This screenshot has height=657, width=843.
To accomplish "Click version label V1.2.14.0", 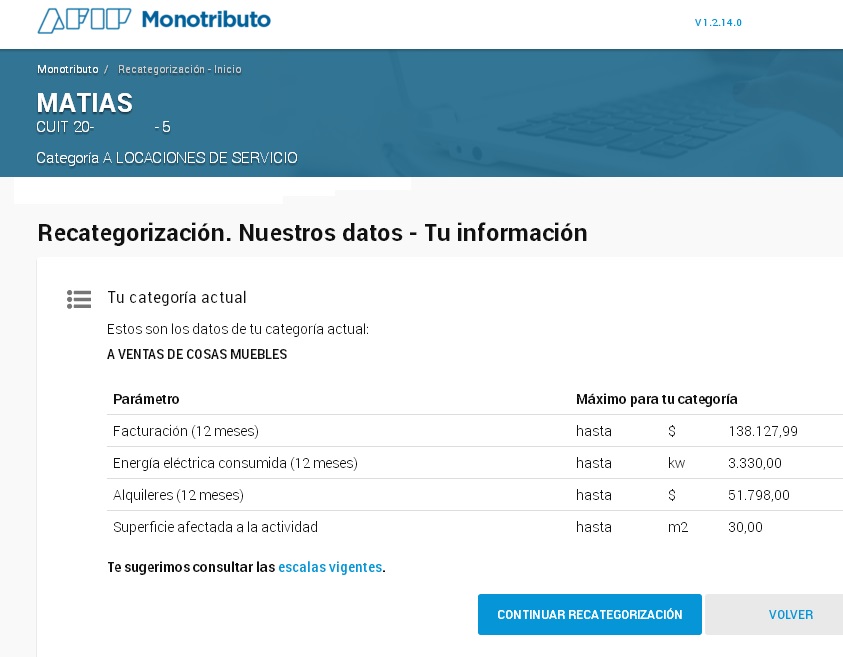I will click(x=718, y=23).
